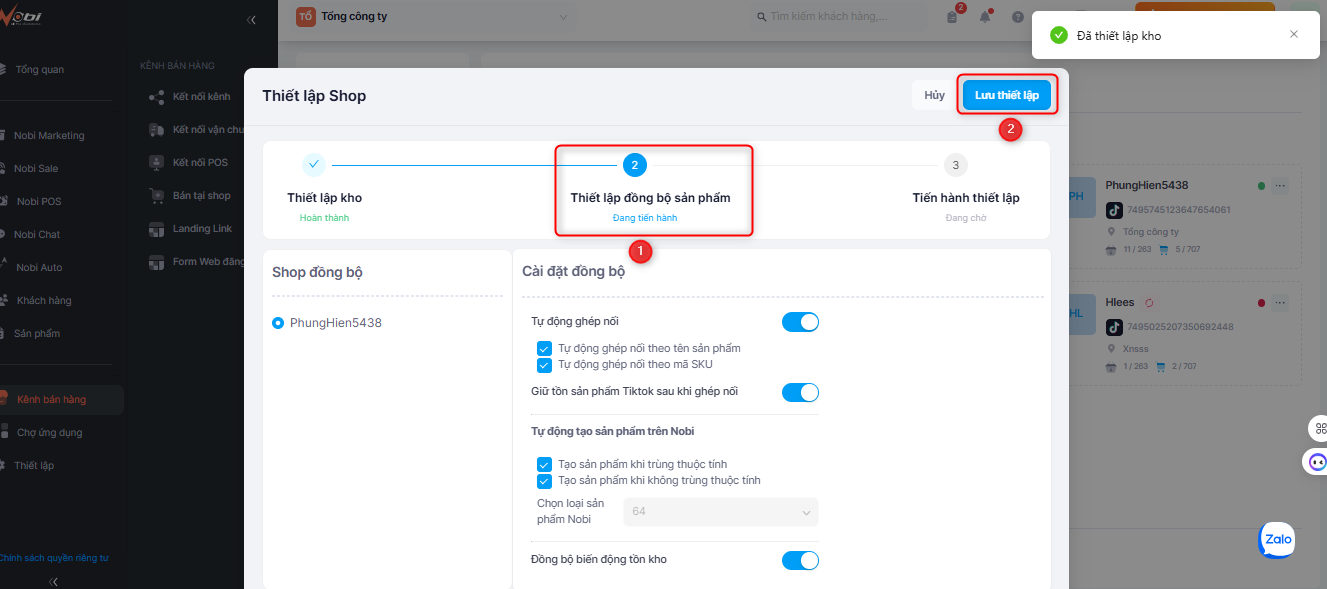Collapse the sidebar with double chevron
The image size is (1327, 589).
tap(251, 20)
